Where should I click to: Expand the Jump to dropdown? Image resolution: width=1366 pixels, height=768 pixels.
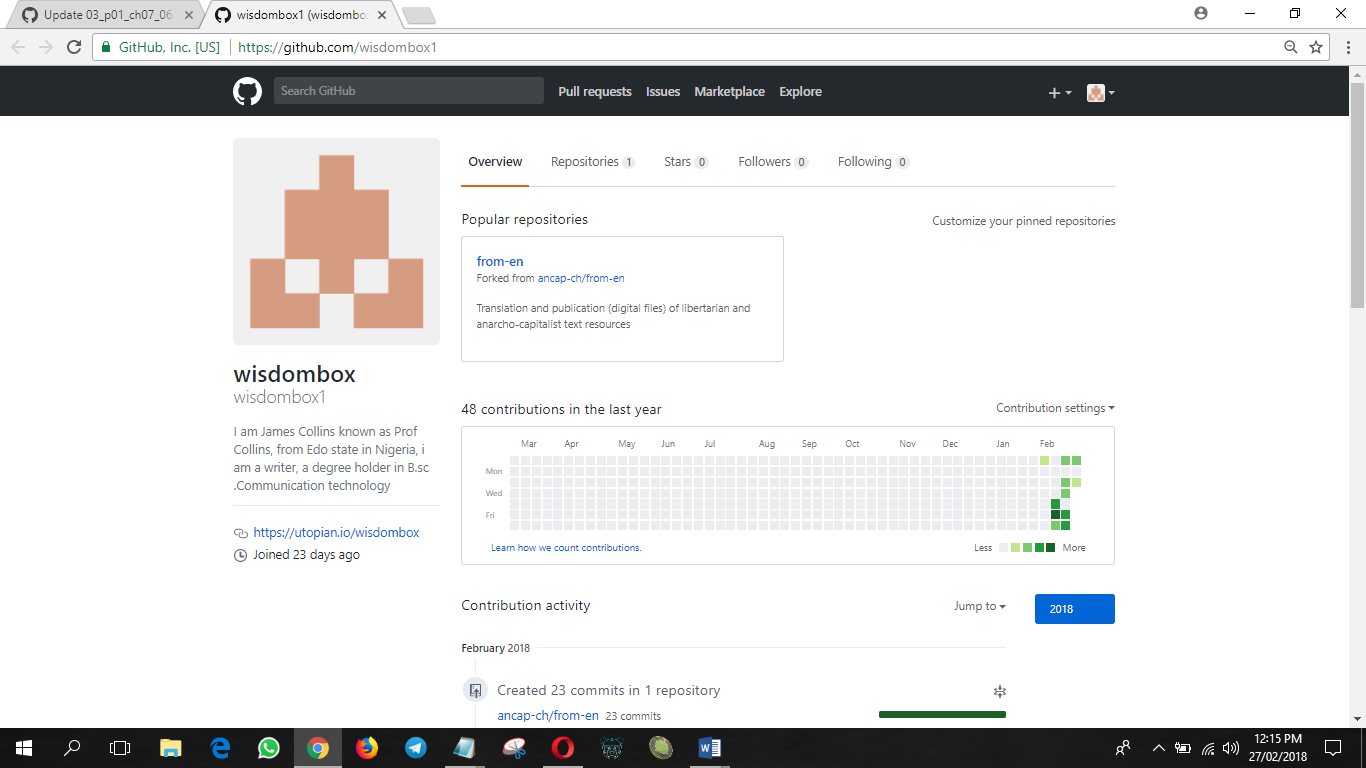coord(979,606)
